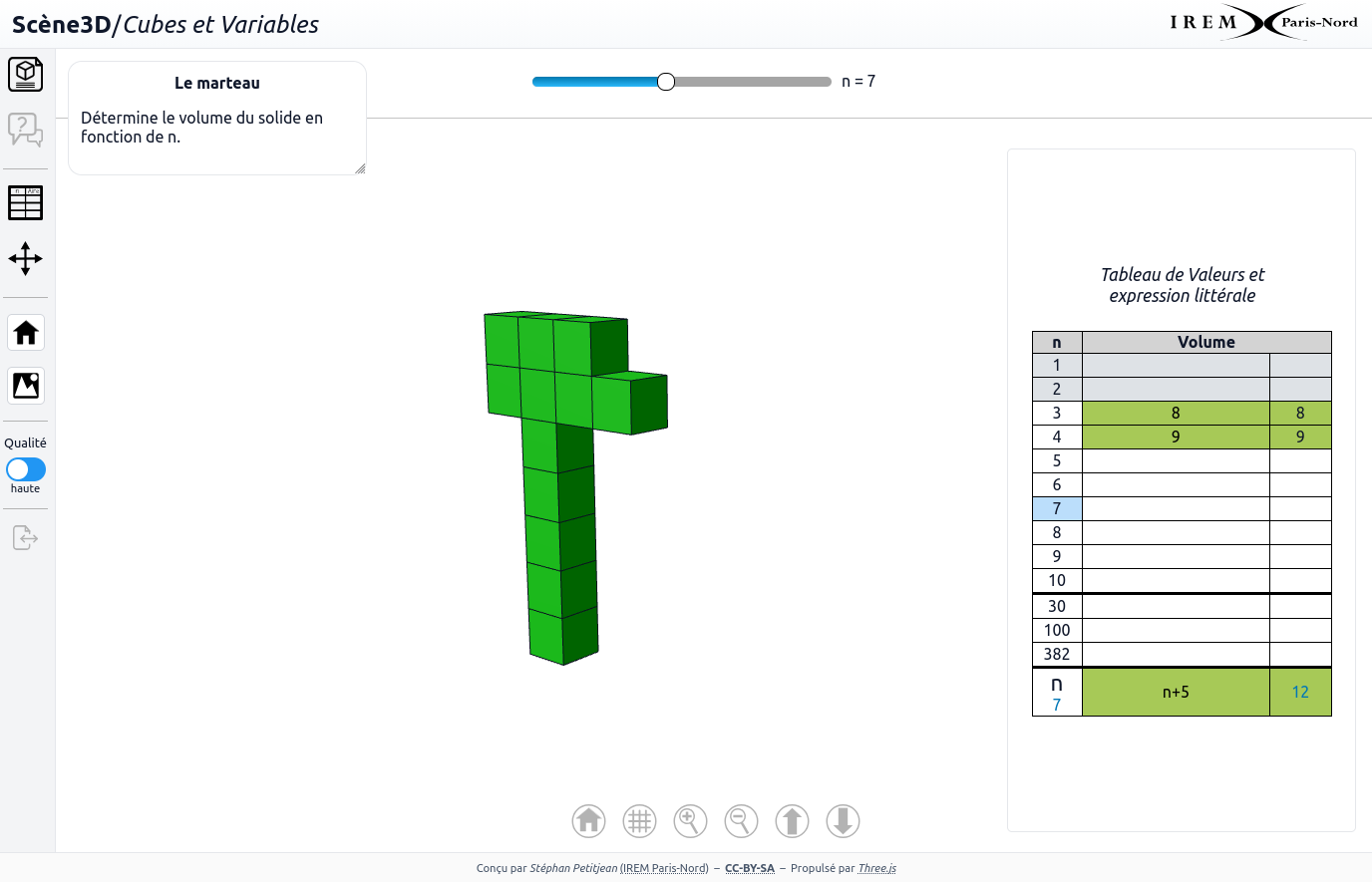This screenshot has width=1372, height=882.
Task: Reset view with bottom home button
Action: click(x=589, y=821)
